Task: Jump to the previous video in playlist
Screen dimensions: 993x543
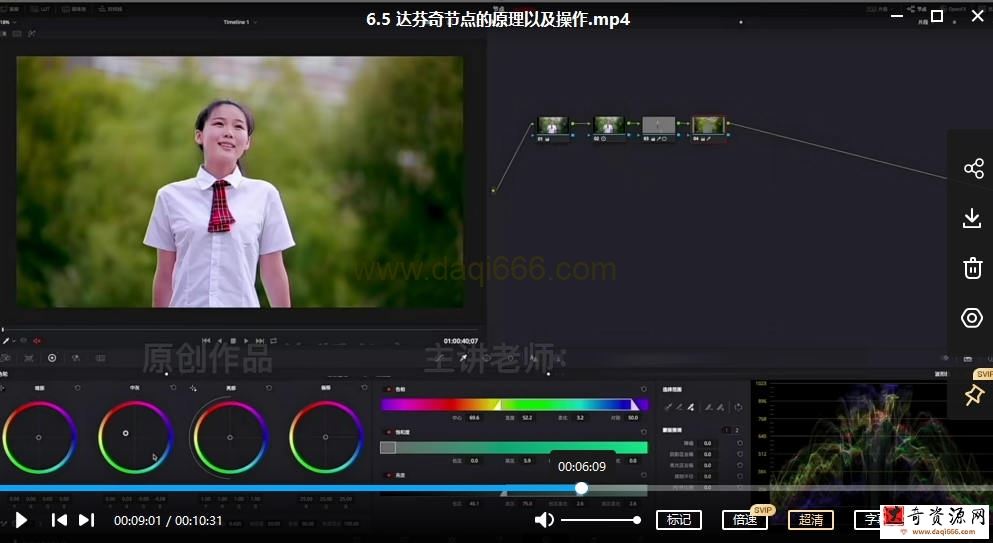Action: click(59, 520)
